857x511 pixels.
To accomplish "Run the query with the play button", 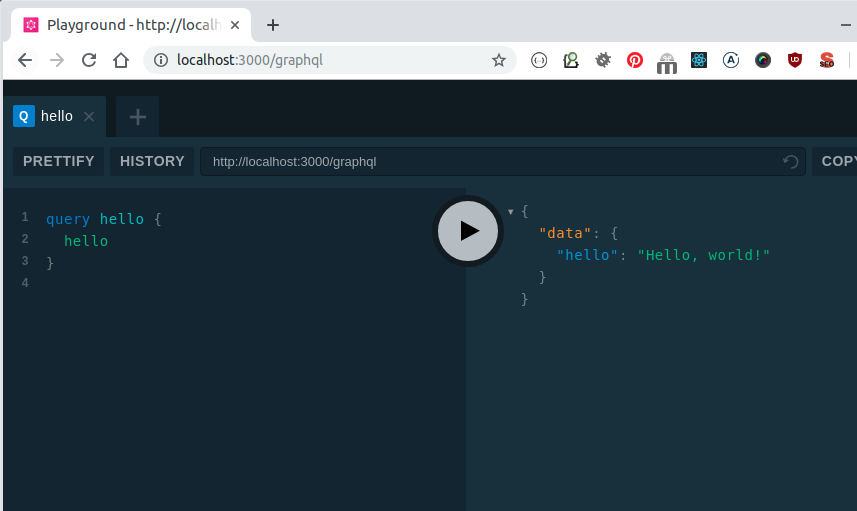I will (x=468, y=231).
